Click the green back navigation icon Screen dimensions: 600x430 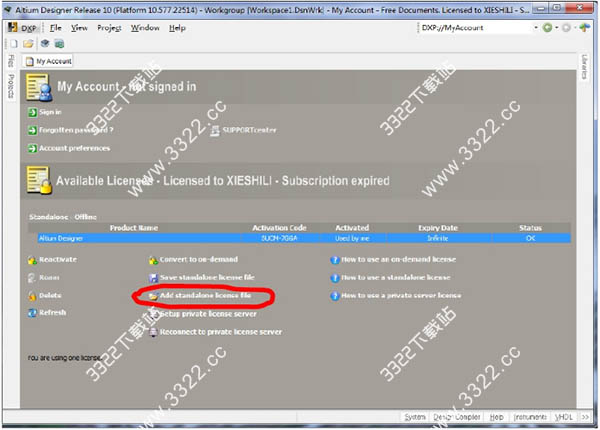pyautogui.click(x=548, y=28)
